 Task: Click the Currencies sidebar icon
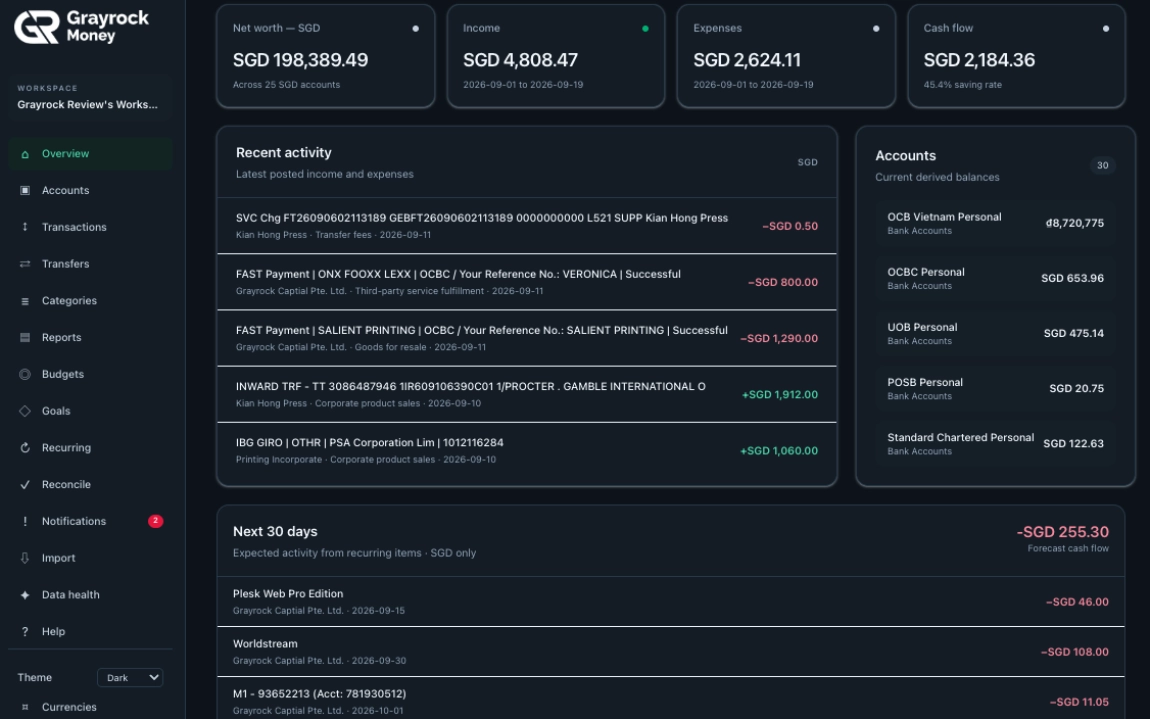[25, 707]
